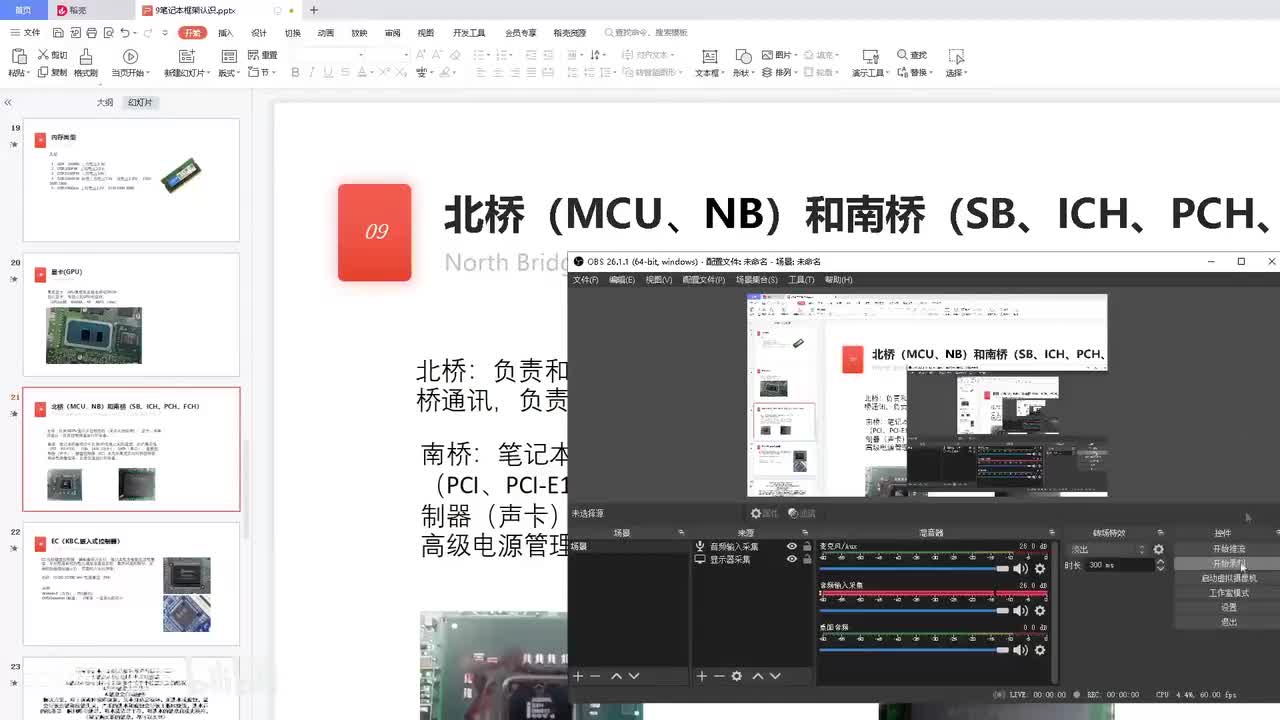
Task: Move selected OBS source down with arrow
Action: coord(774,676)
